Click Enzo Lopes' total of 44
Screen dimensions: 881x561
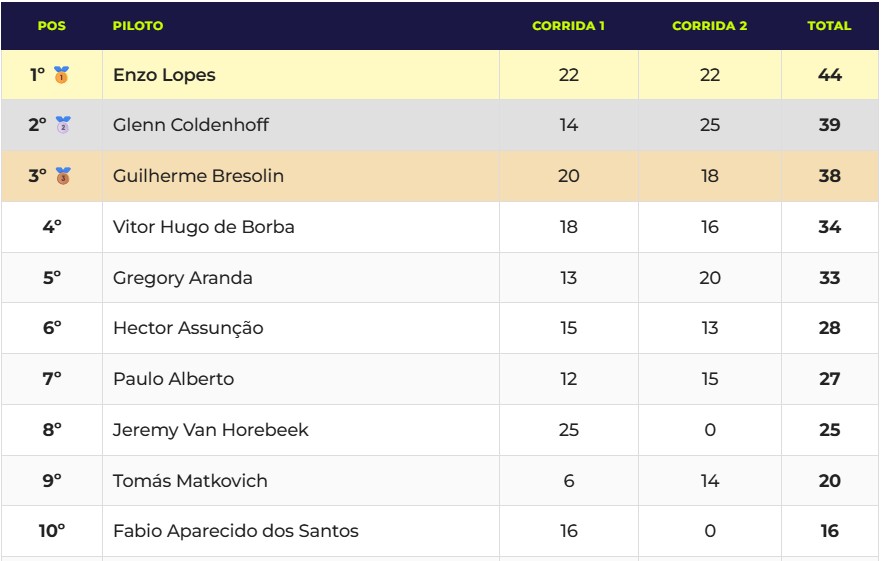coord(829,75)
